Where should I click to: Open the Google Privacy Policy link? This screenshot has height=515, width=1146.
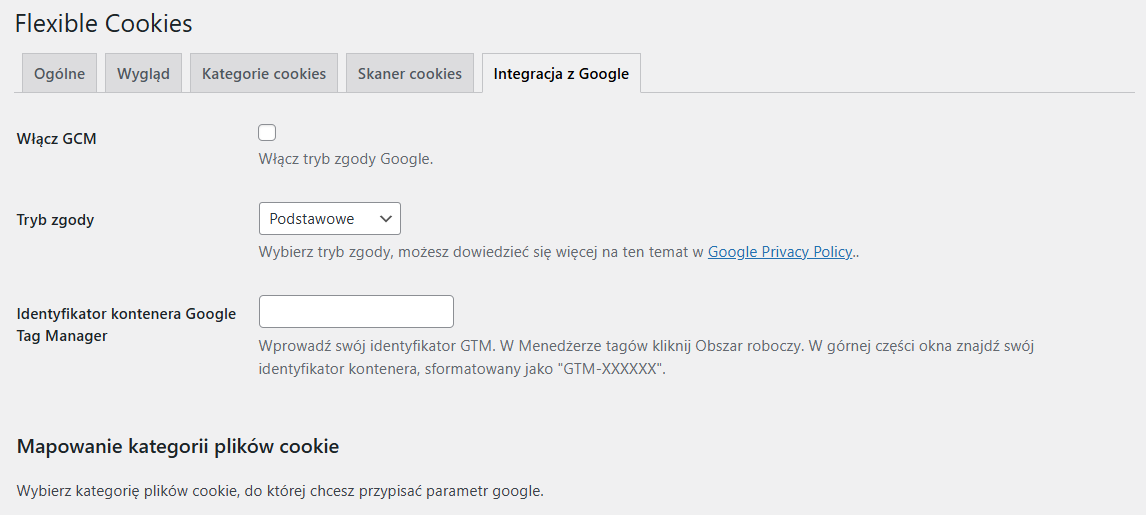pyautogui.click(x=780, y=252)
